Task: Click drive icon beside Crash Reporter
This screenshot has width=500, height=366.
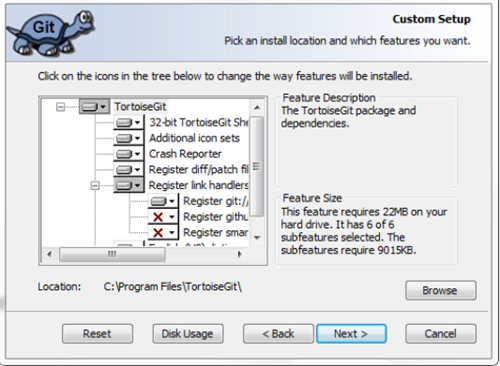Action: pos(129,154)
